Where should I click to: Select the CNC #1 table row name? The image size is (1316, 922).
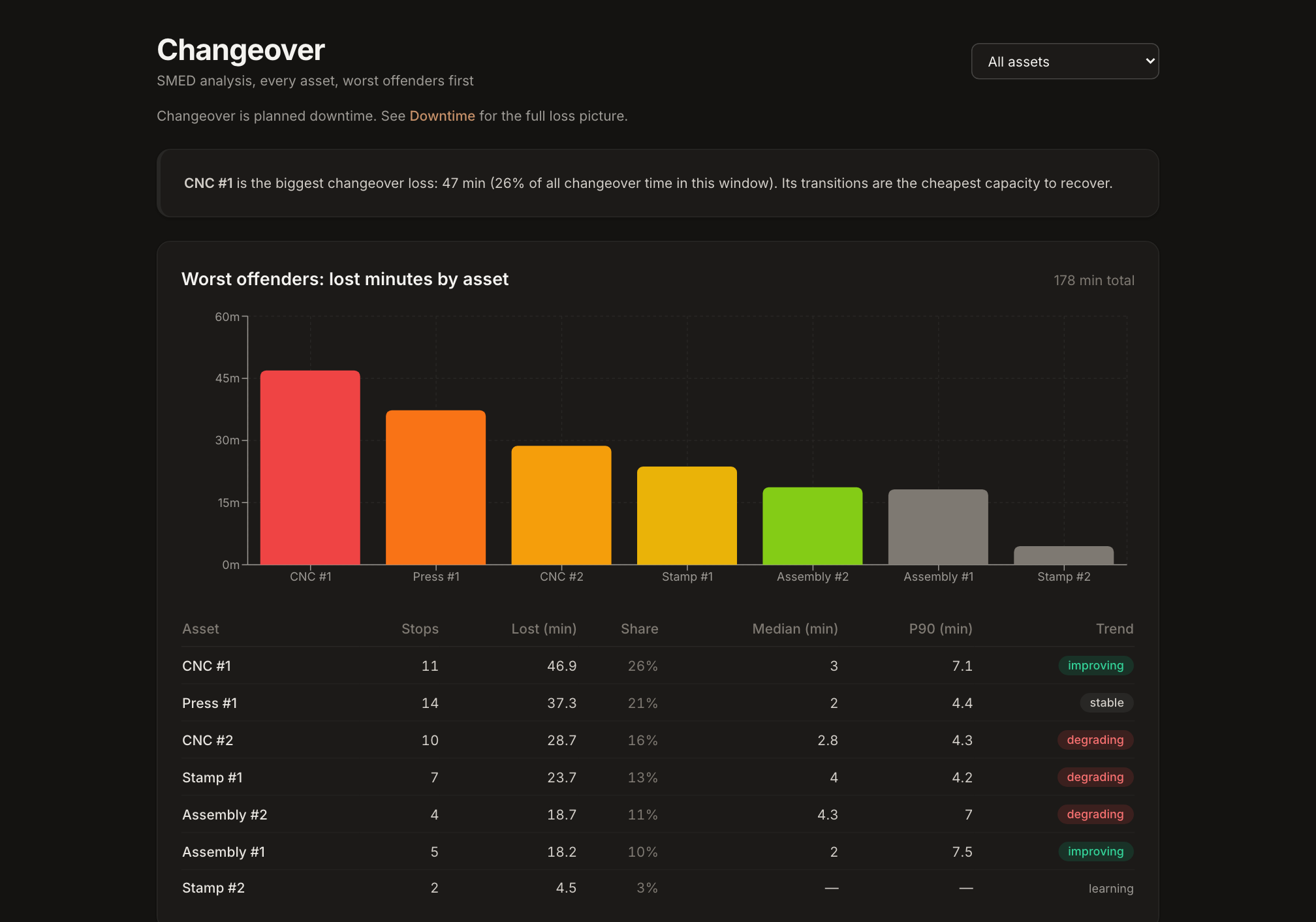[x=206, y=666]
